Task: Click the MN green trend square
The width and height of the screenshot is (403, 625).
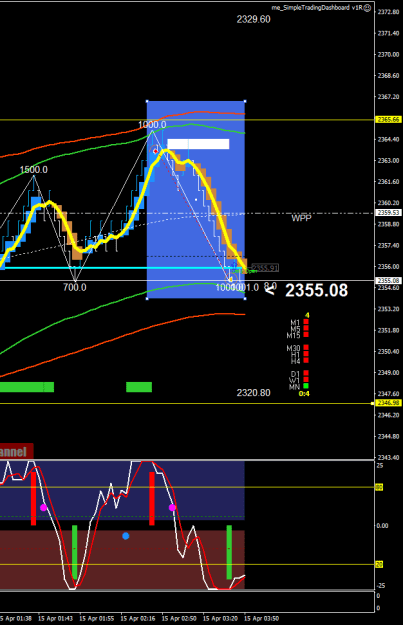Action: click(306, 386)
